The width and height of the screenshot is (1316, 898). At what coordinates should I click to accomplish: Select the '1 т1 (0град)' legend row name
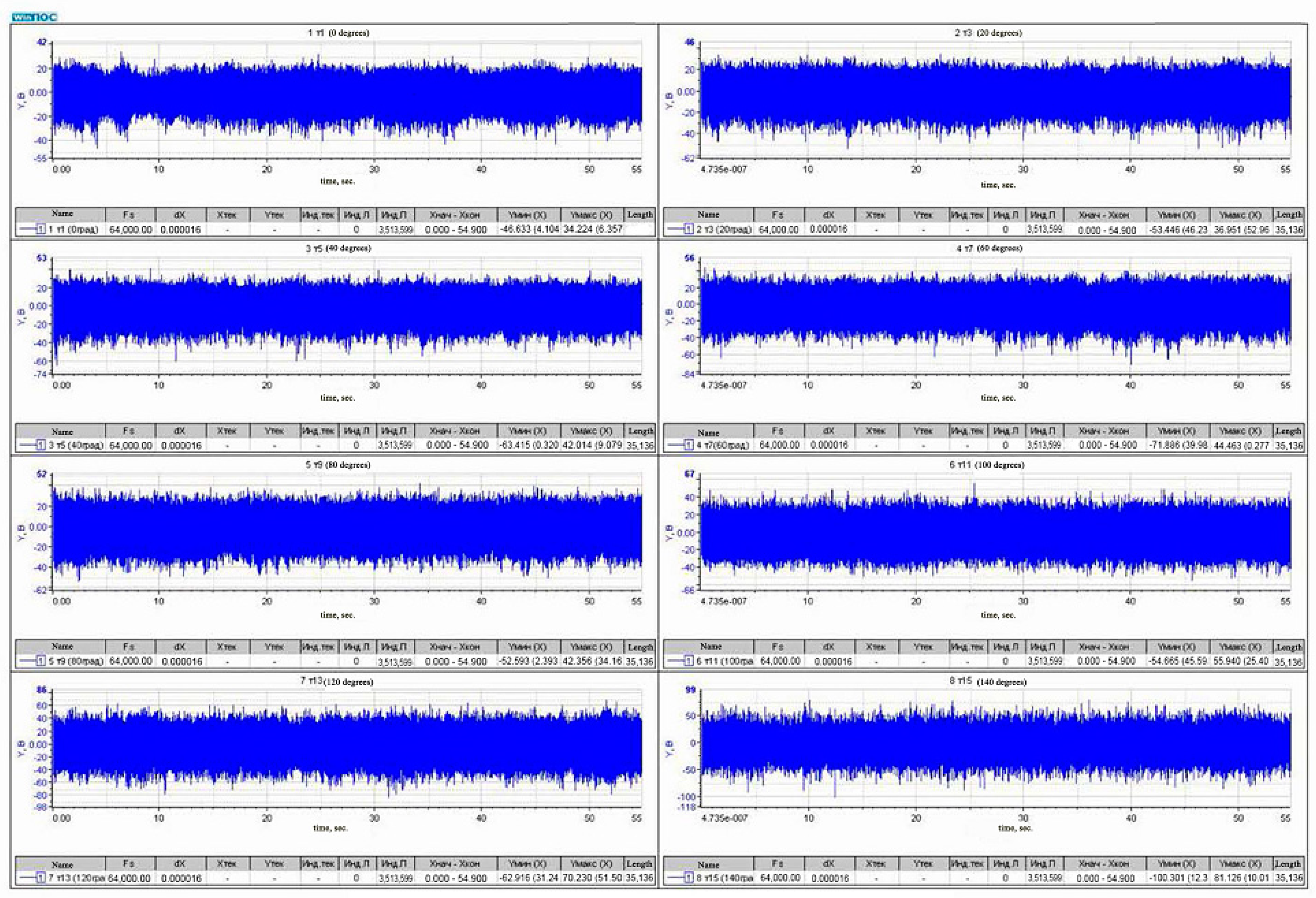point(74,230)
